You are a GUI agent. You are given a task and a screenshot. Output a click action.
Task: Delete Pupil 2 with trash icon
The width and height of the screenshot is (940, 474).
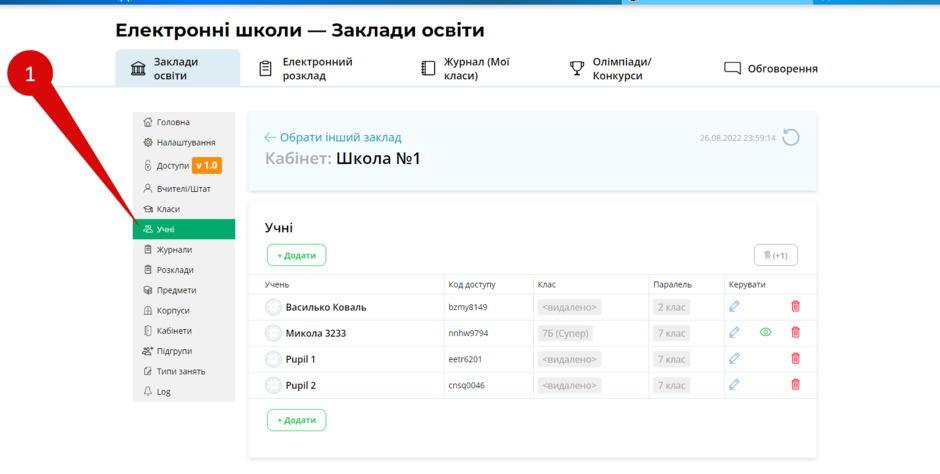(x=796, y=385)
